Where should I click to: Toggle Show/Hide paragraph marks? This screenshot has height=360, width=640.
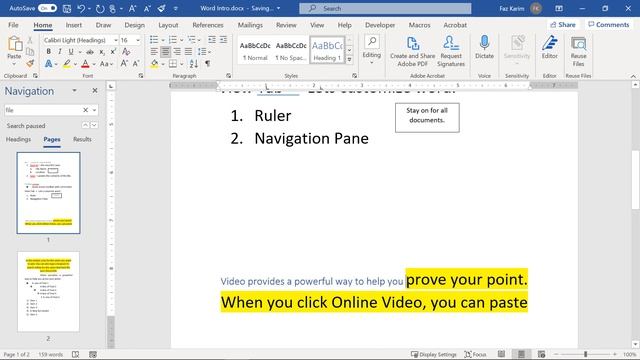point(208,64)
